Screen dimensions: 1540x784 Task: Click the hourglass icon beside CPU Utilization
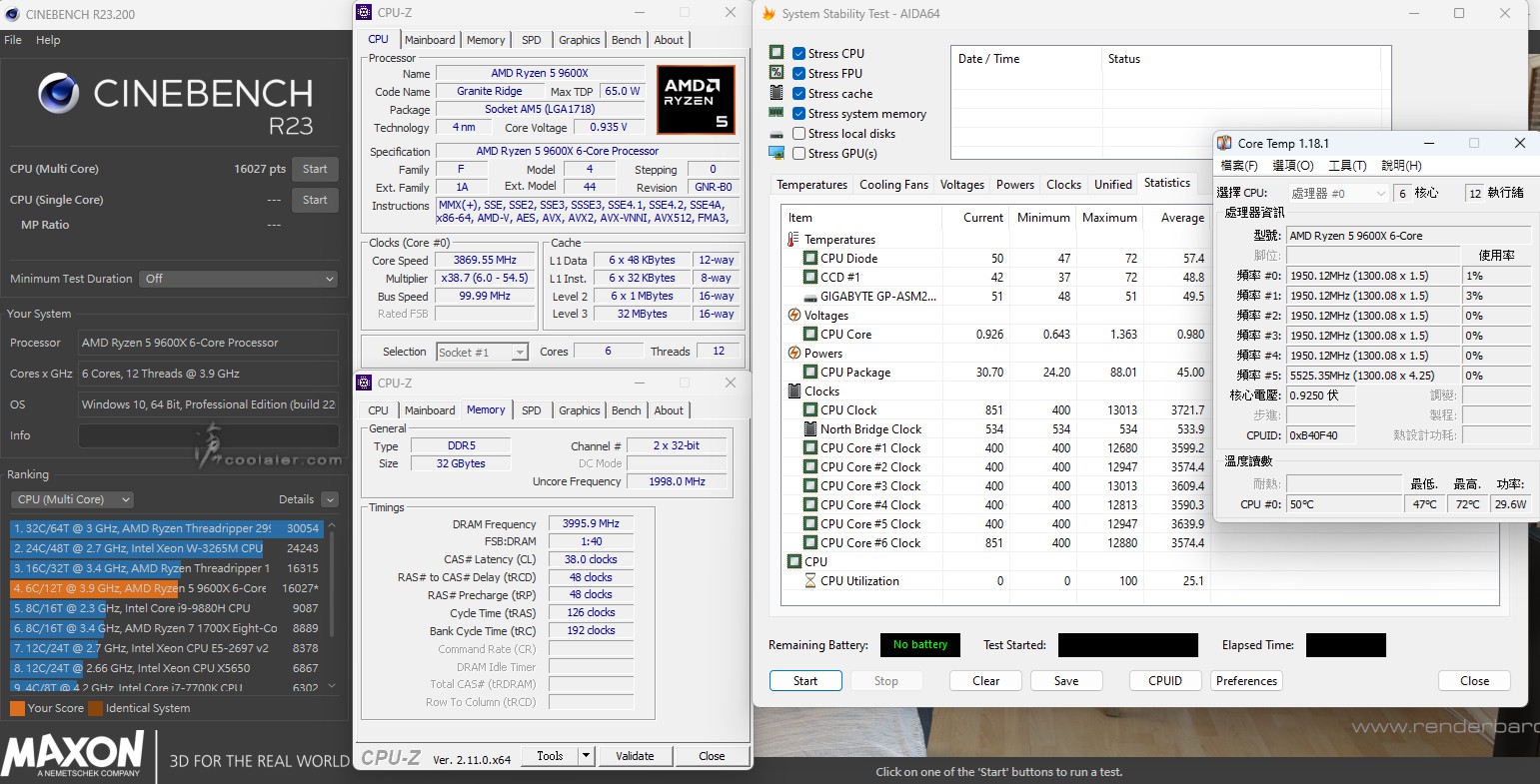(x=810, y=581)
